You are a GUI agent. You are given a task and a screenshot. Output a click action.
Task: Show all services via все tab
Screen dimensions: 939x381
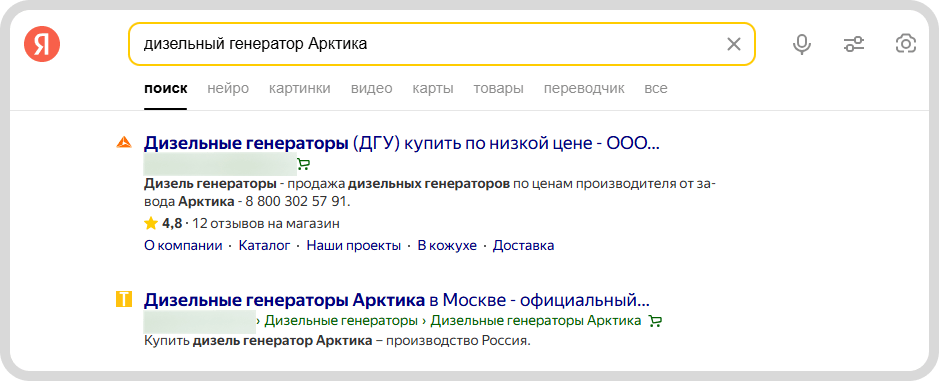(656, 89)
